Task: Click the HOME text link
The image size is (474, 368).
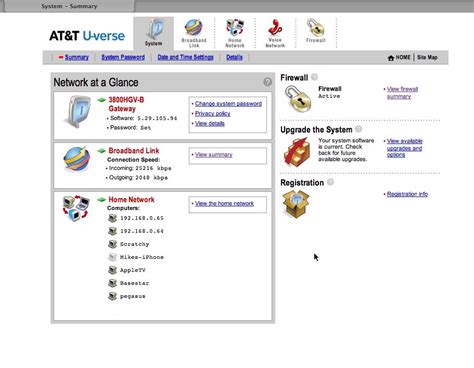Action: pyautogui.click(x=403, y=57)
